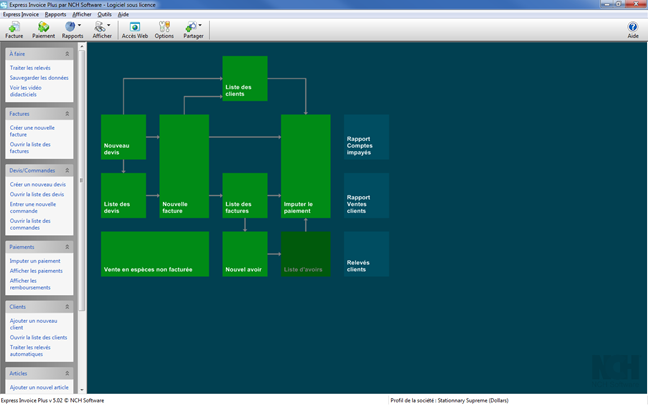Screen dimensions: 648x405
Task: Click the Profil de la société status text
Action: tap(449, 400)
